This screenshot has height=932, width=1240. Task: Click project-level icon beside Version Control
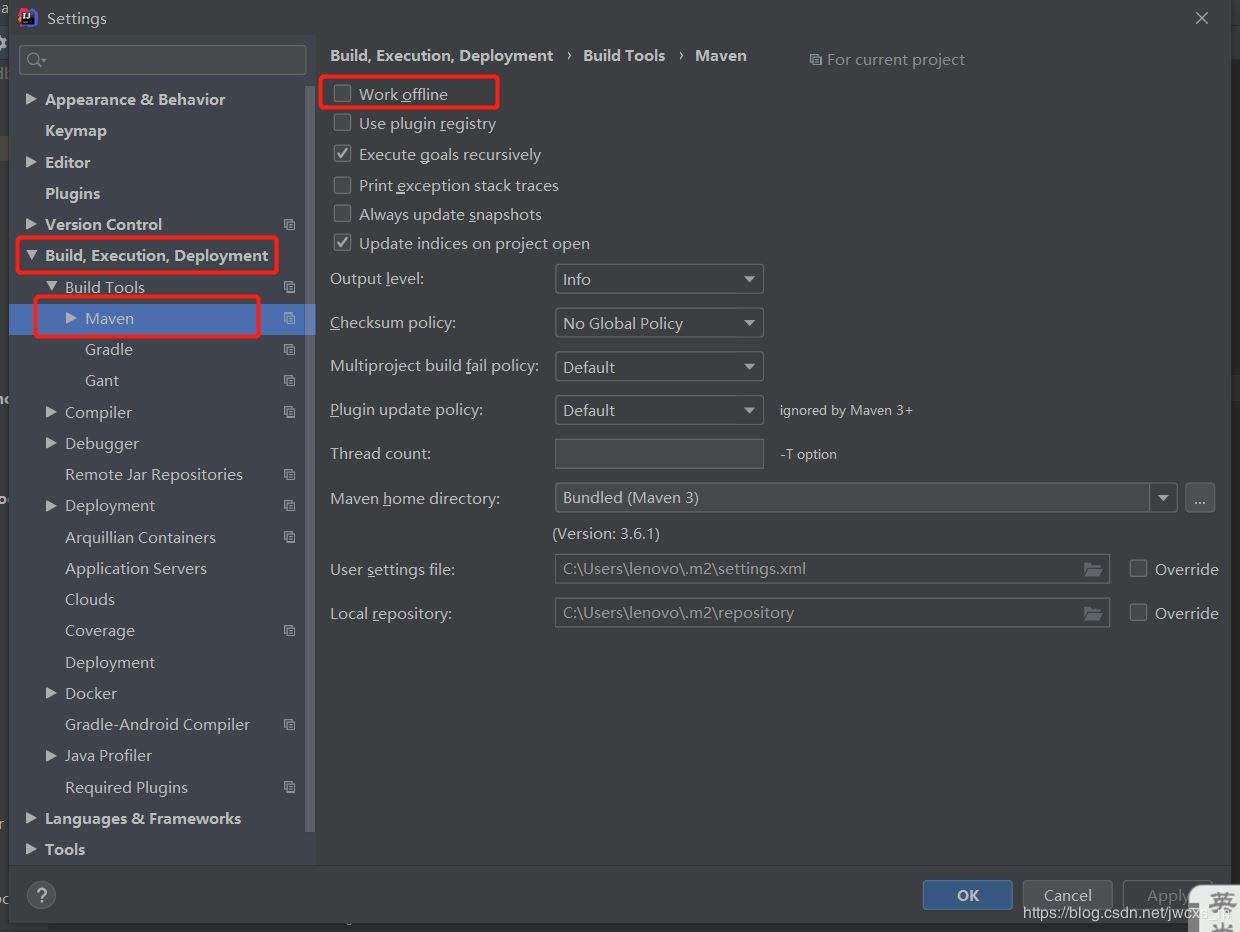pos(289,225)
